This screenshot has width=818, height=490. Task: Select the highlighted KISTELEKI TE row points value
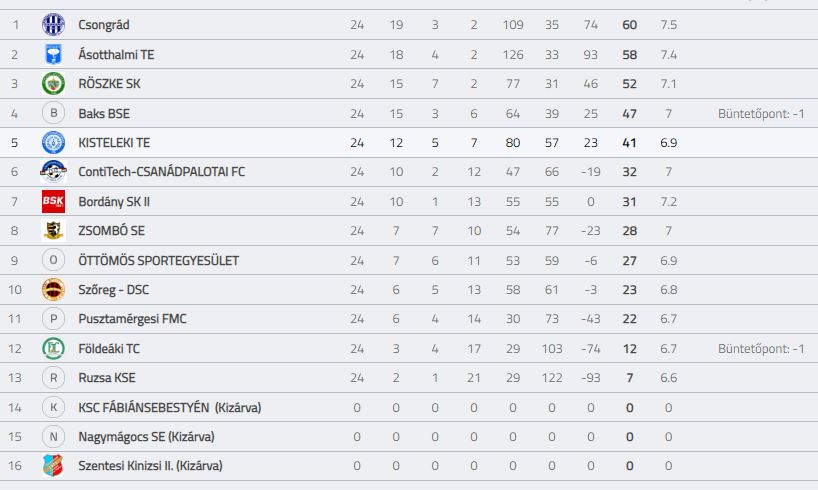coord(629,142)
